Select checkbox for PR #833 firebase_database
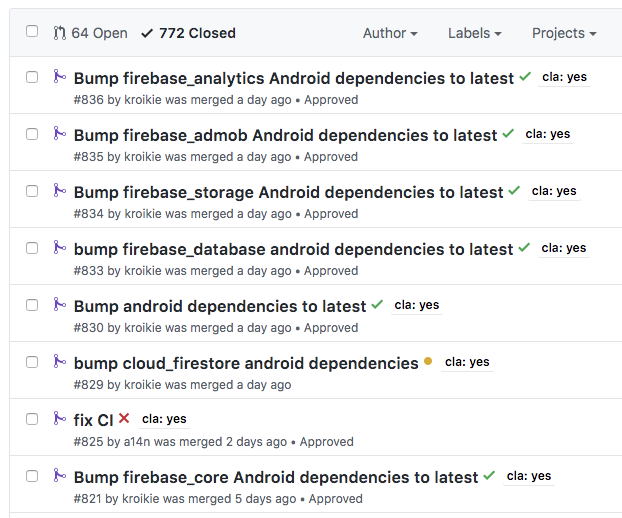This screenshot has width=622, height=518. (32, 248)
